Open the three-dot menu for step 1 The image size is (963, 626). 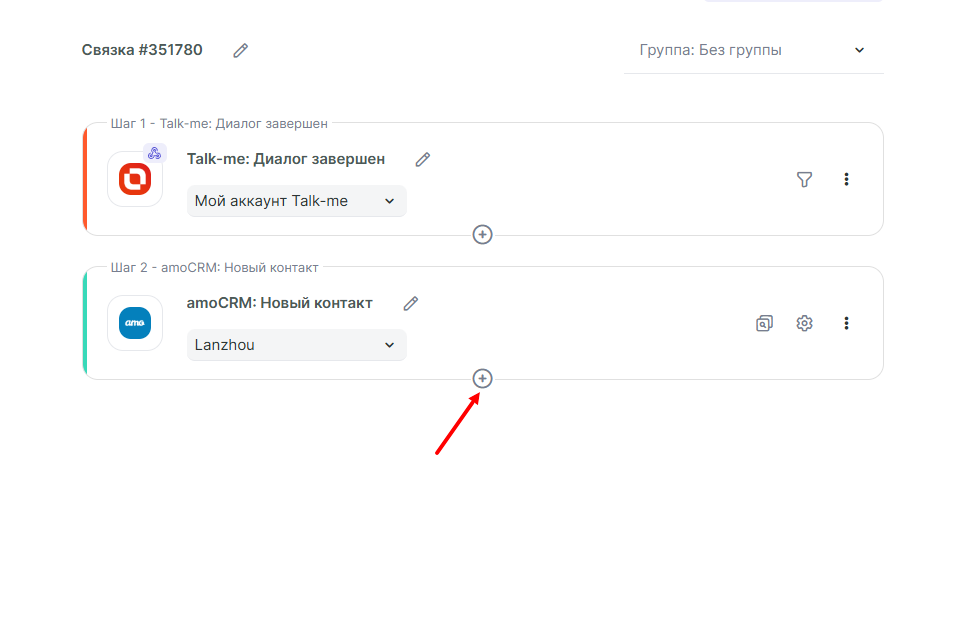846,179
